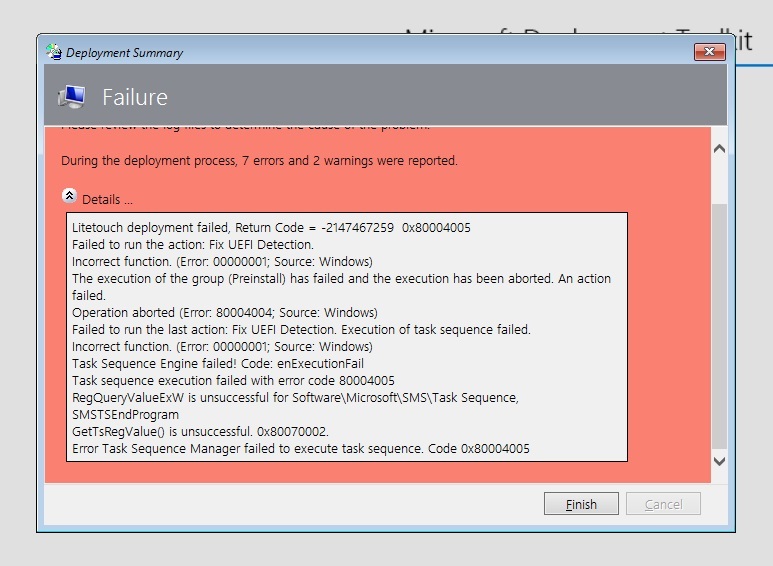Close the Deployment Summary dialog
The image size is (773, 566).
(709, 51)
